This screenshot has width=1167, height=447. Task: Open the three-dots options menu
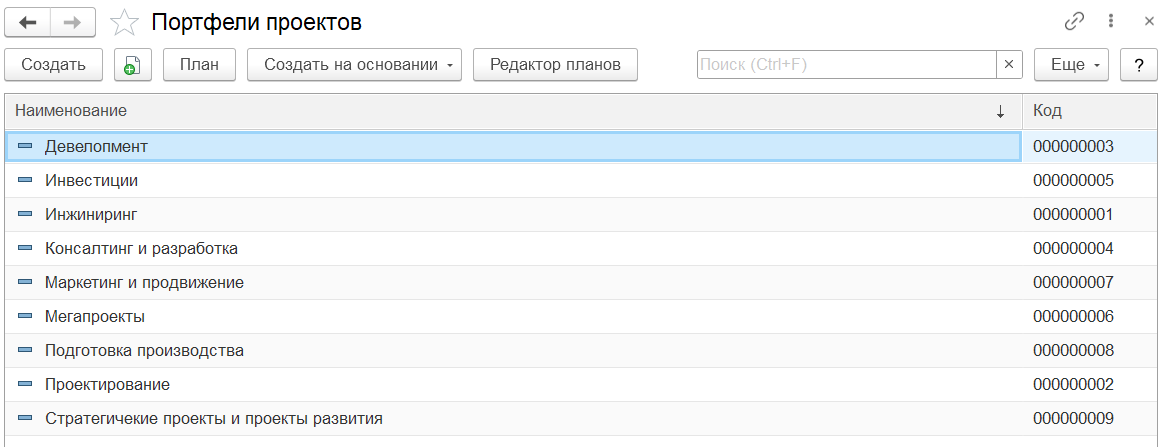[x=1111, y=21]
